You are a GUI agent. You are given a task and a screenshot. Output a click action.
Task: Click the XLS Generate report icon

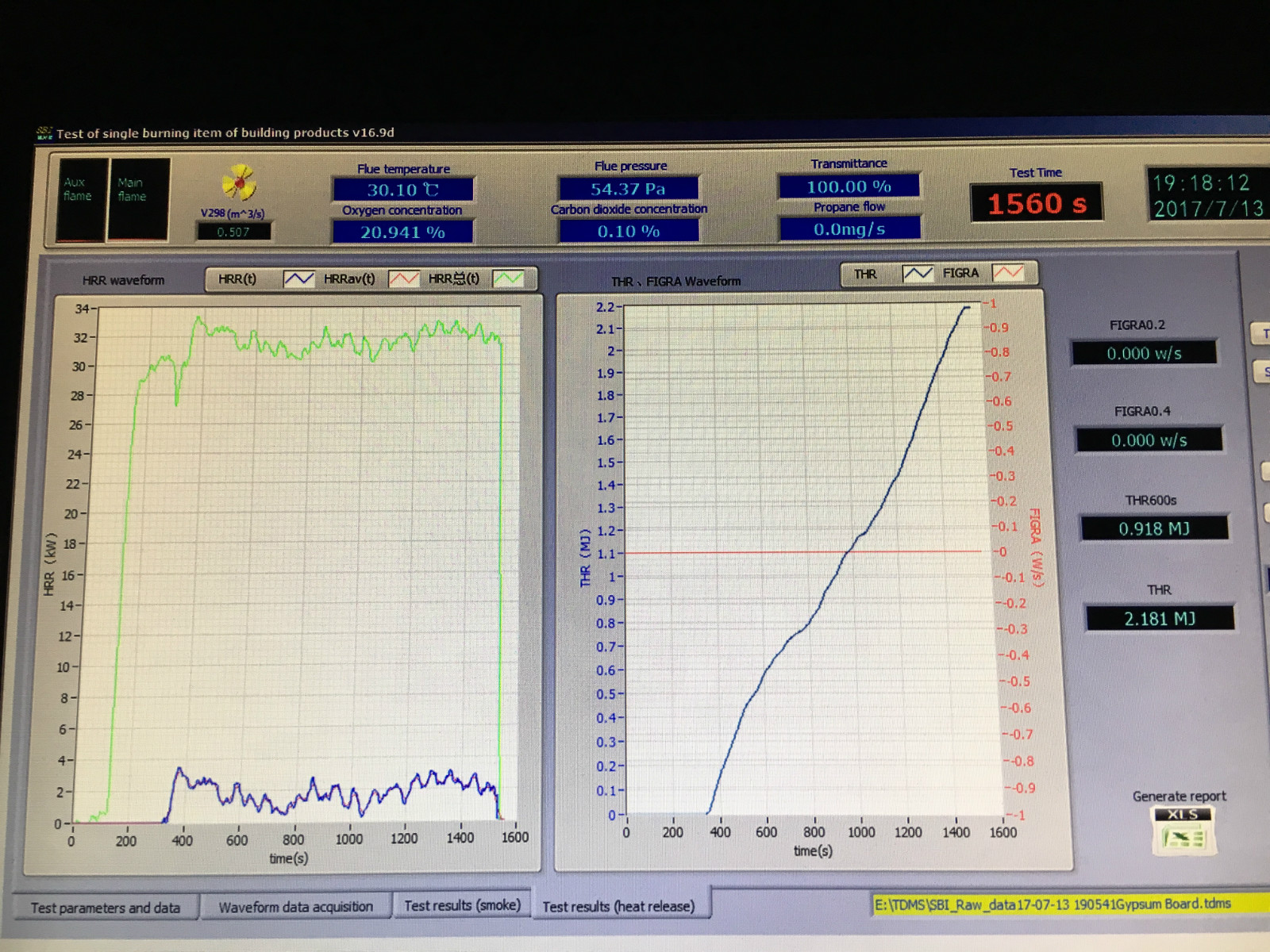1183,831
